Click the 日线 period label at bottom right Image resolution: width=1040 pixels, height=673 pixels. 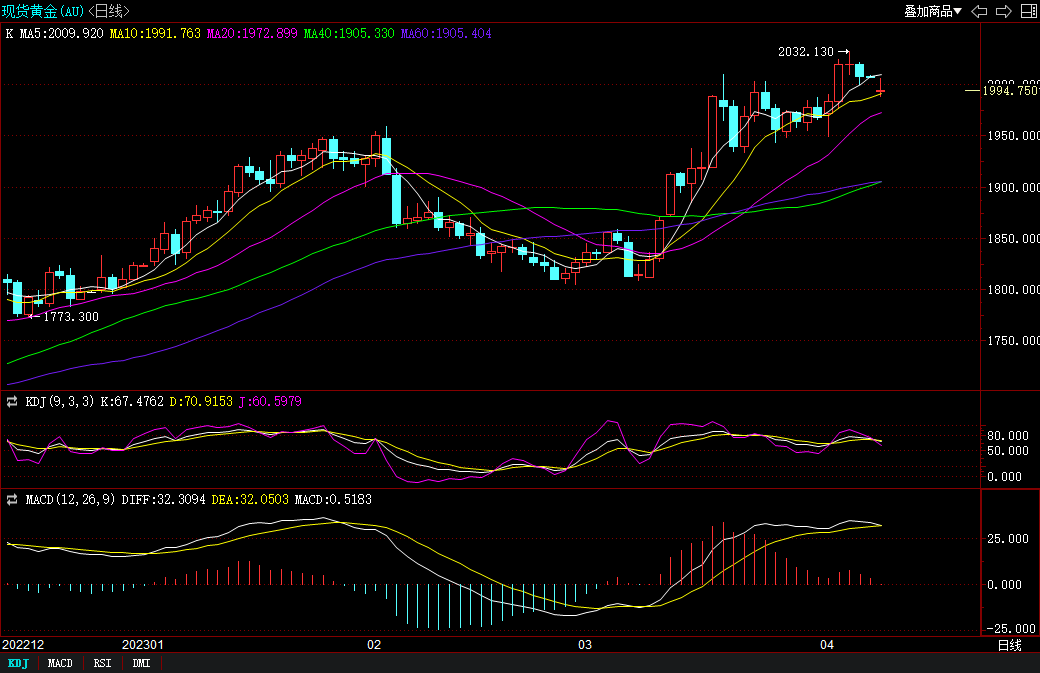[1009, 645]
